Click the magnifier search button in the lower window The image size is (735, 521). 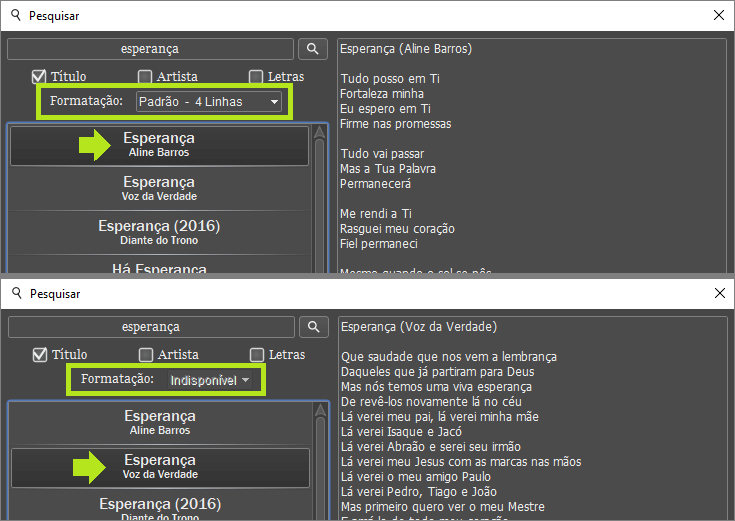(x=313, y=327)
